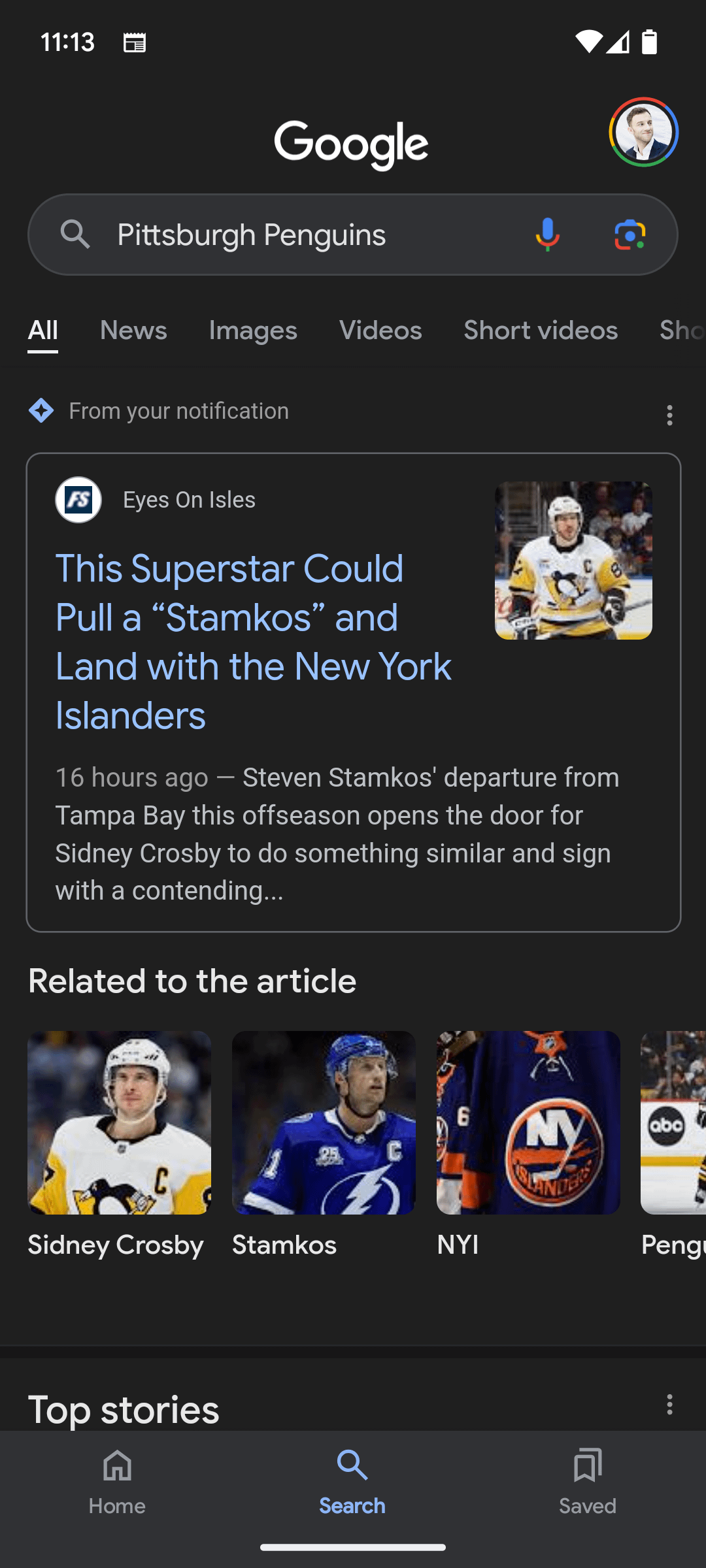Open Google Lens camera search
This screenshot has height=1568, width=706.
tap(630, 235)
